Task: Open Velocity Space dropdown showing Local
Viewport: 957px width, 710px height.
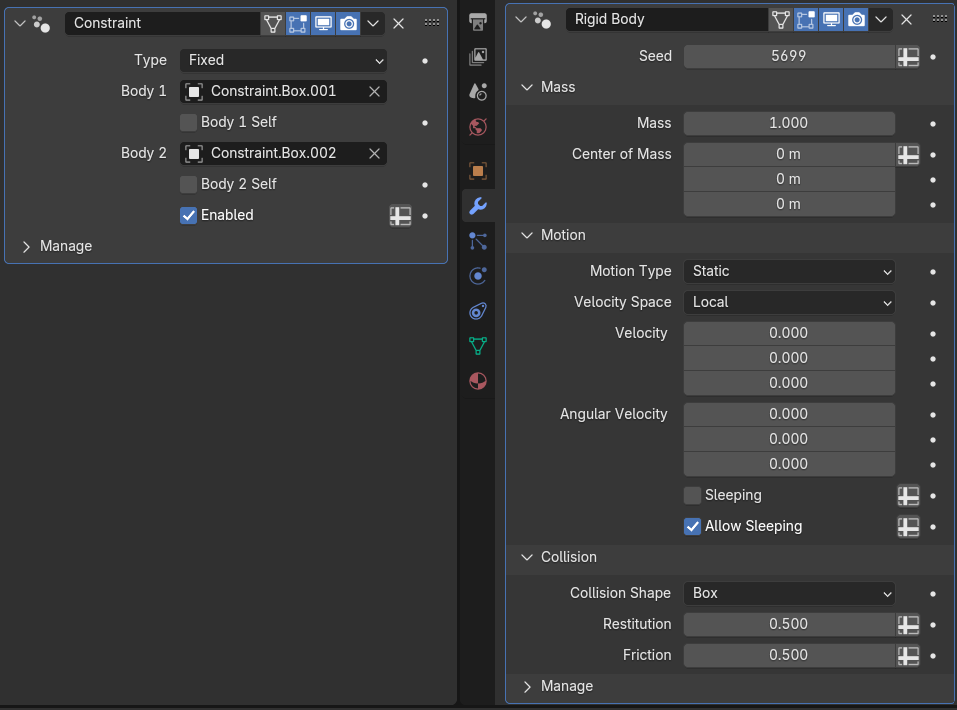Action: tap(789, 303)
